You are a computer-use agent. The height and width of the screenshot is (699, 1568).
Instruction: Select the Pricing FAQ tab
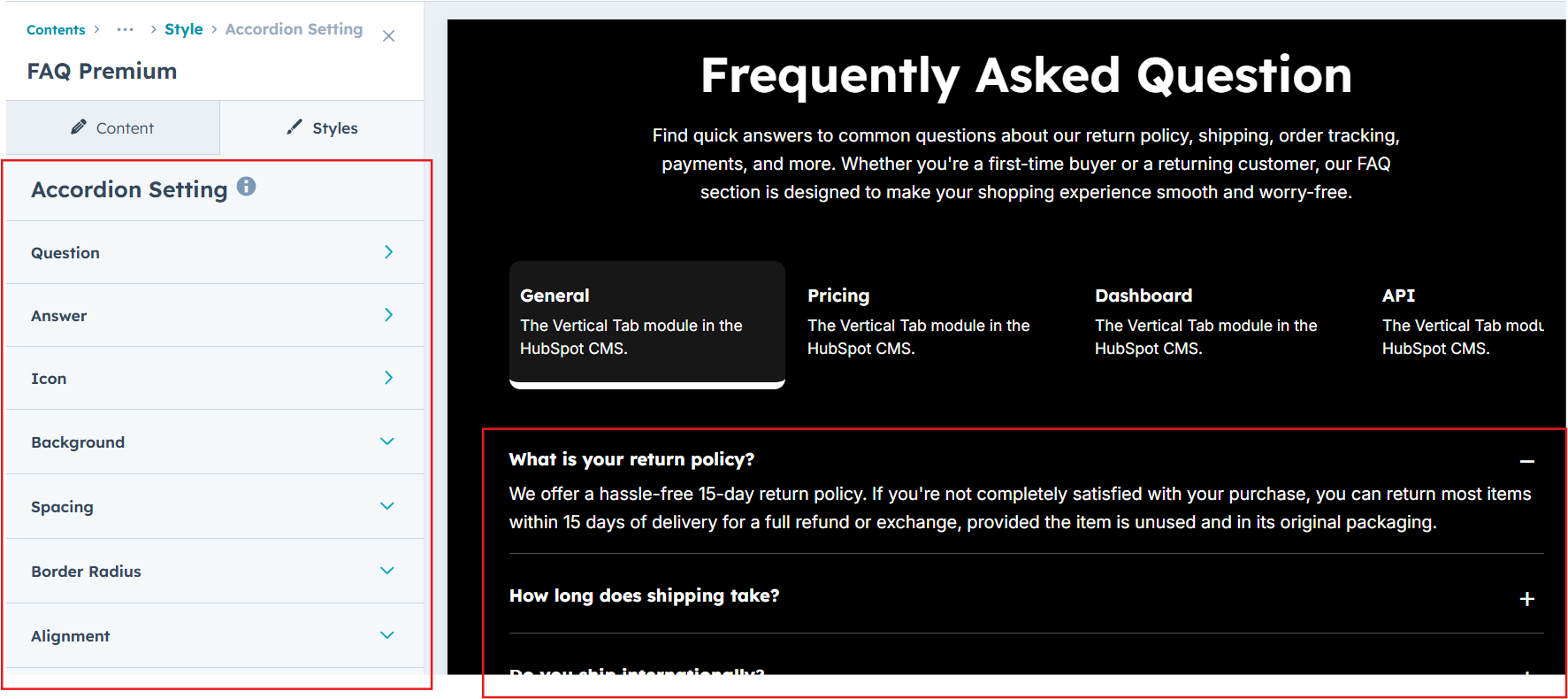pyautogui.click(x=920, y=320)
